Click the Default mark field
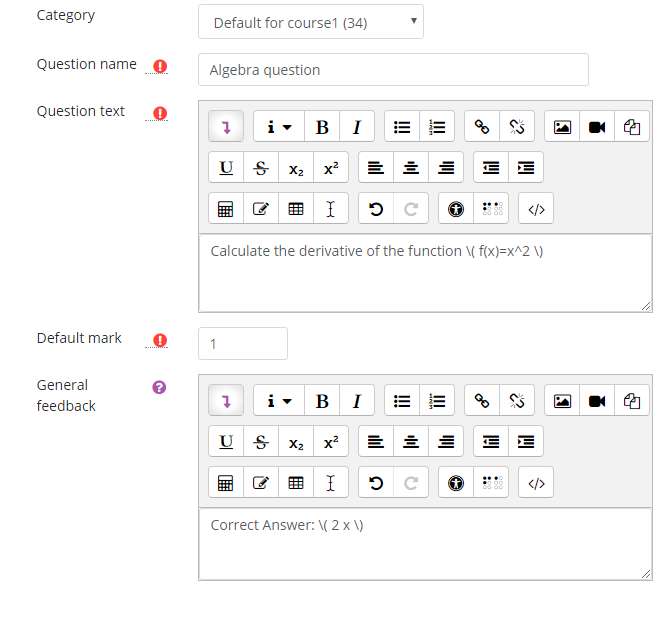The height and width of the screenshot is (621, 667). click(x=243, y=344)
